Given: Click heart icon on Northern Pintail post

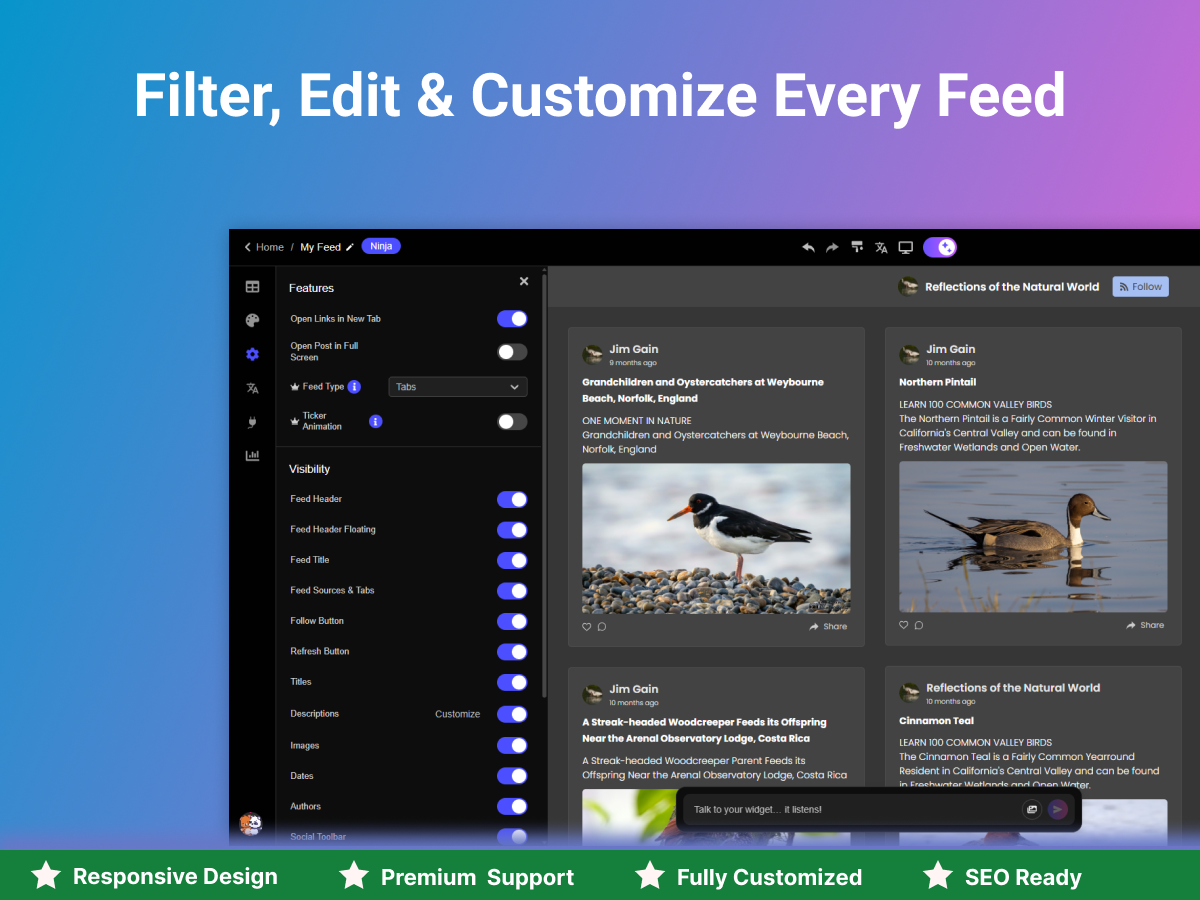Looking at the screenshot, I should tap(904, 625).
